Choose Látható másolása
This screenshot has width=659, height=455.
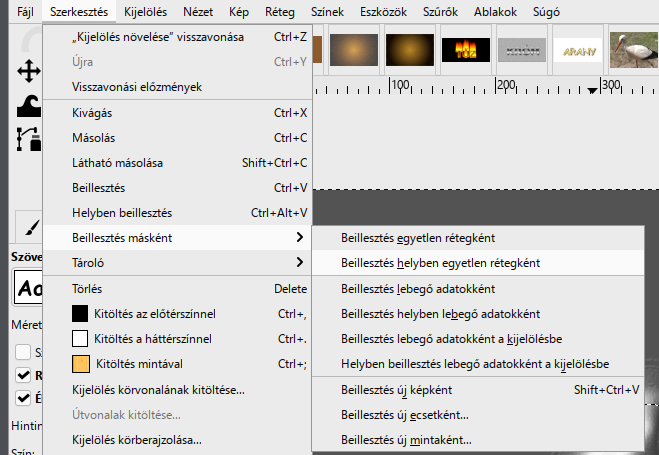[177, 163]
